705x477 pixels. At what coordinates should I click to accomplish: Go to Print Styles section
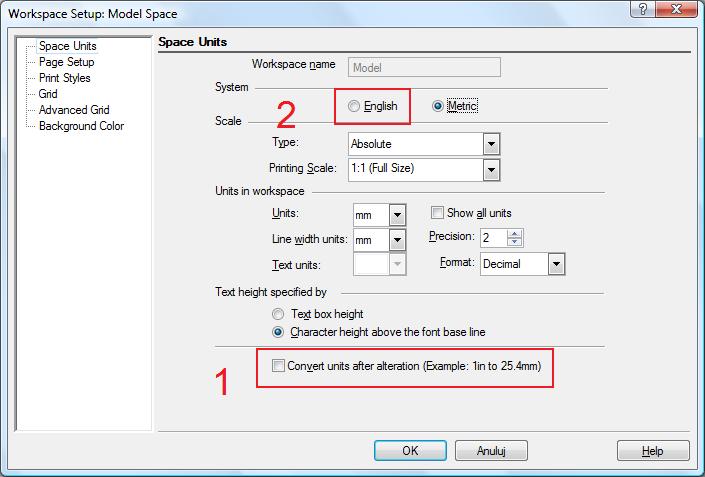(x=65, y=78)
